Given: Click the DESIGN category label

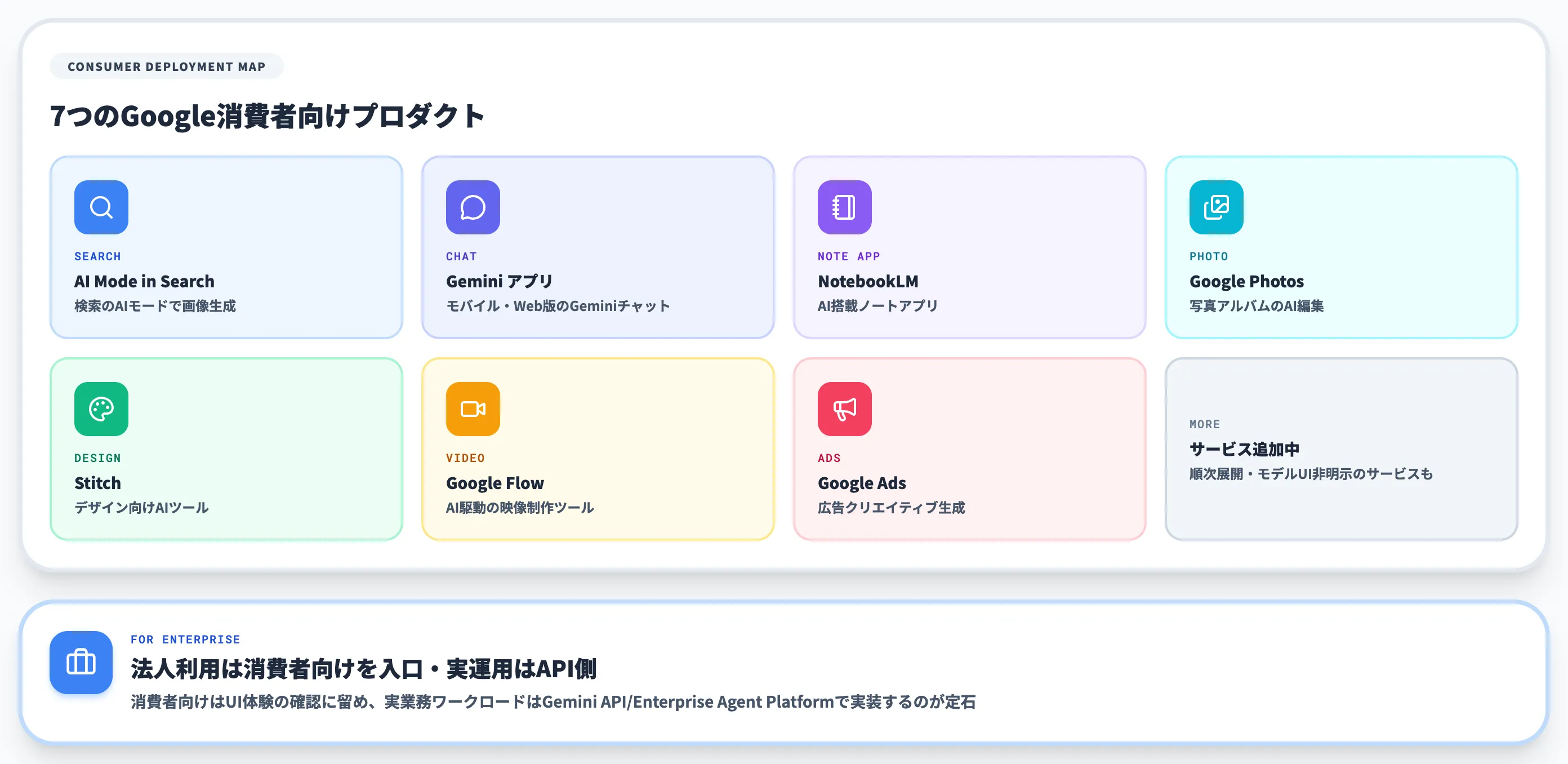Looking at the screenshot, I should point(97,458).
